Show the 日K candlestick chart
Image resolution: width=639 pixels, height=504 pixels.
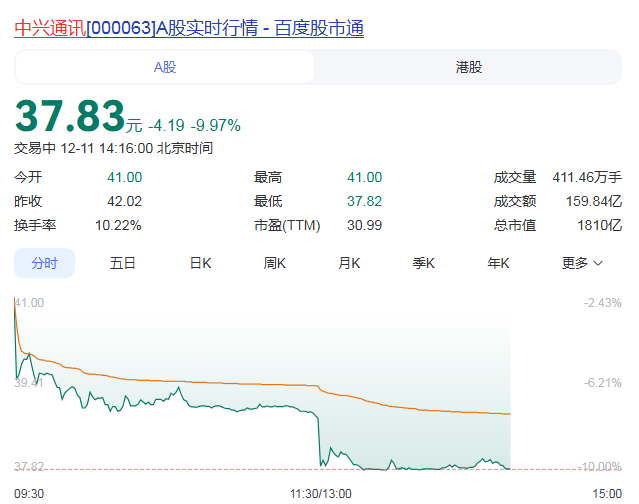coord(200,263)
